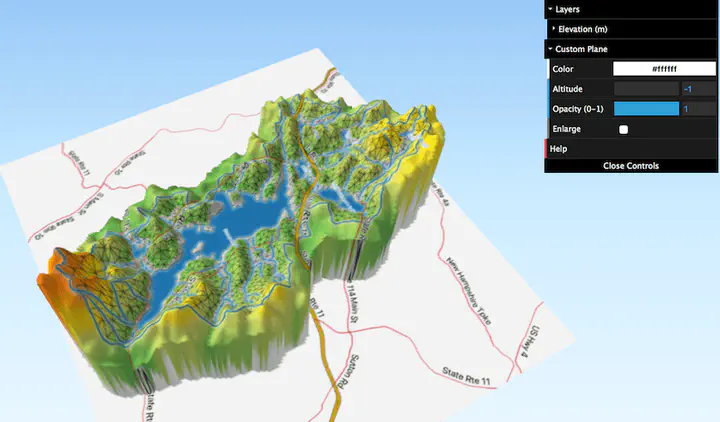Select the Opacity number field
Viewport: 720px width, 422px height.
click(698, 109)
